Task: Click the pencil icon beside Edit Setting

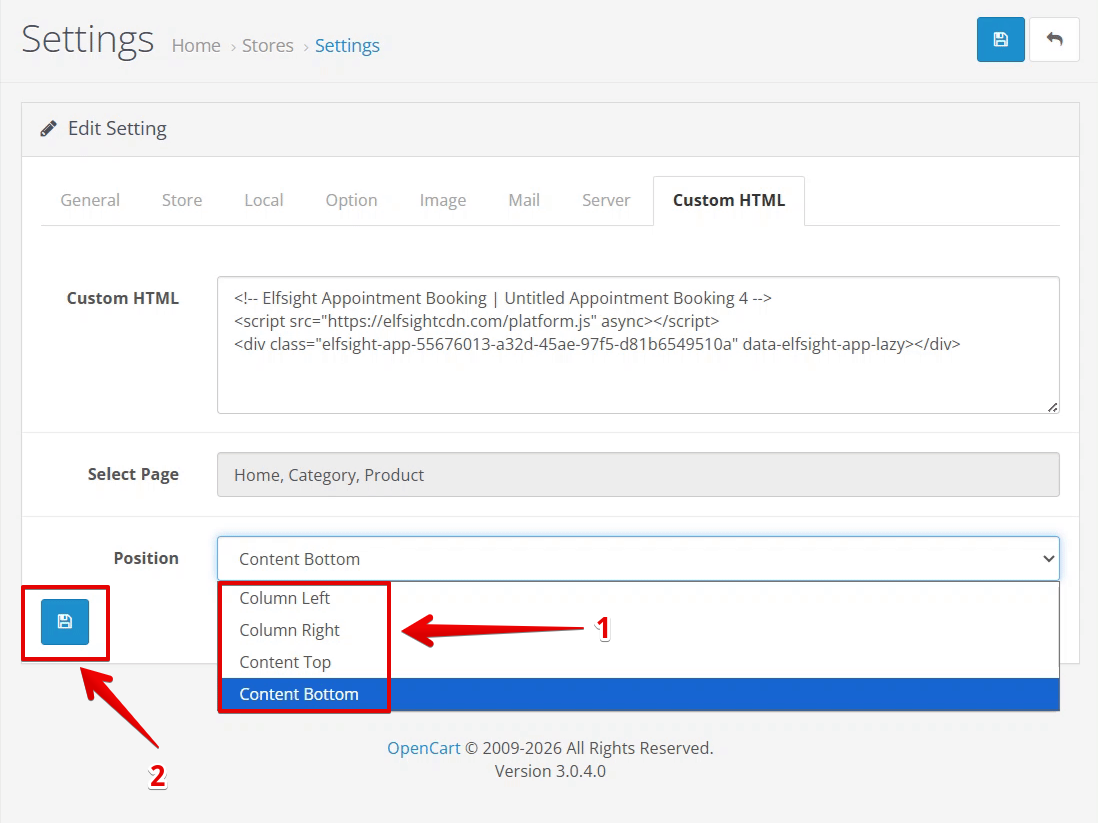Action: 48,129
